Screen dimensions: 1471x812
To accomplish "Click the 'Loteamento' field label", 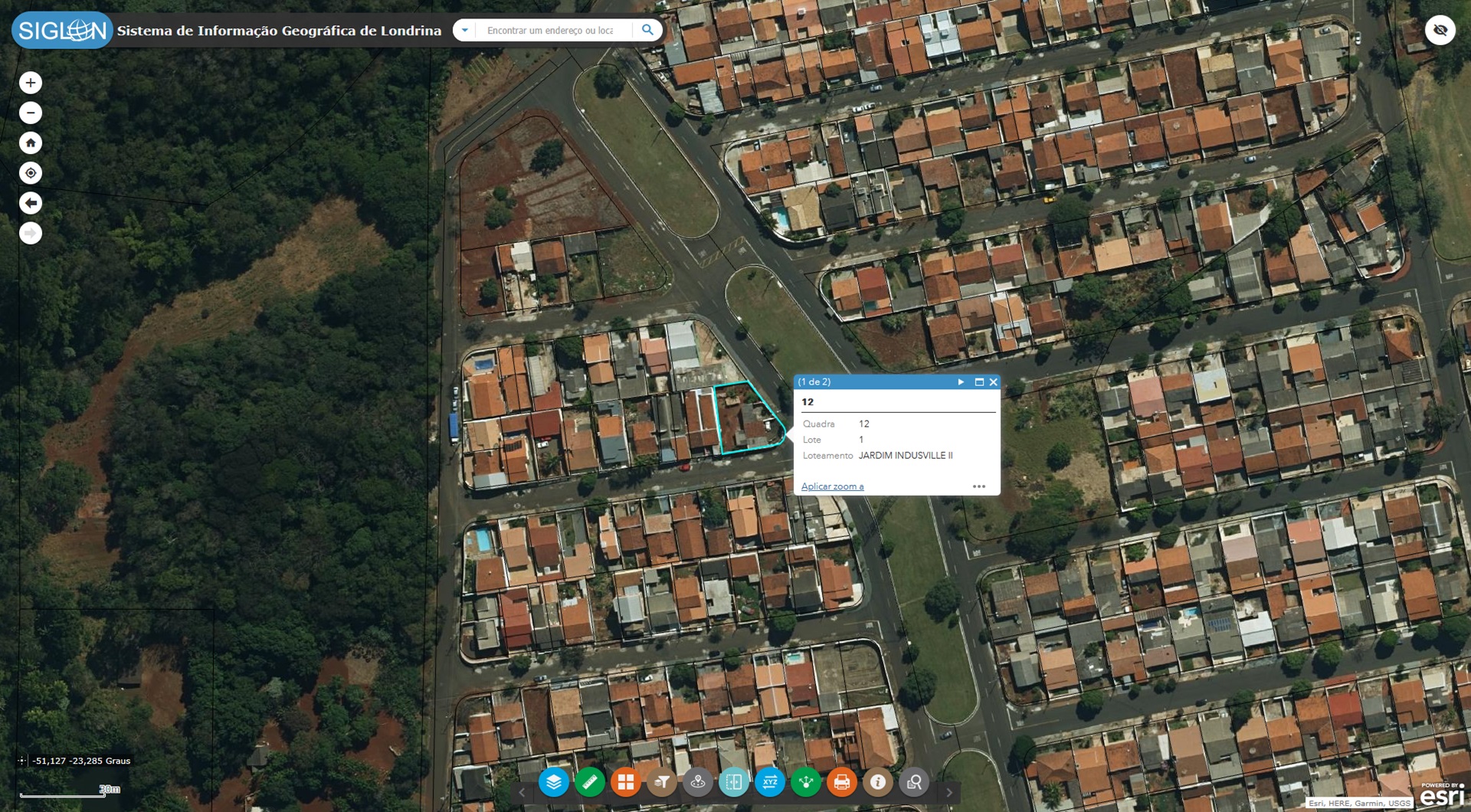I will pyautogui.click(x=827, y=455).
